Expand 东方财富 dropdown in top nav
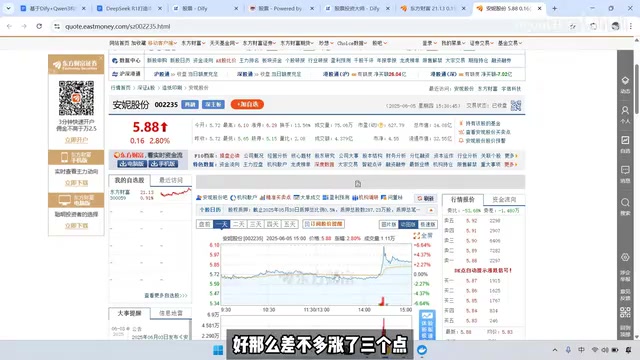This screenshot has width=640, height=360. click(x=193, y=43)
